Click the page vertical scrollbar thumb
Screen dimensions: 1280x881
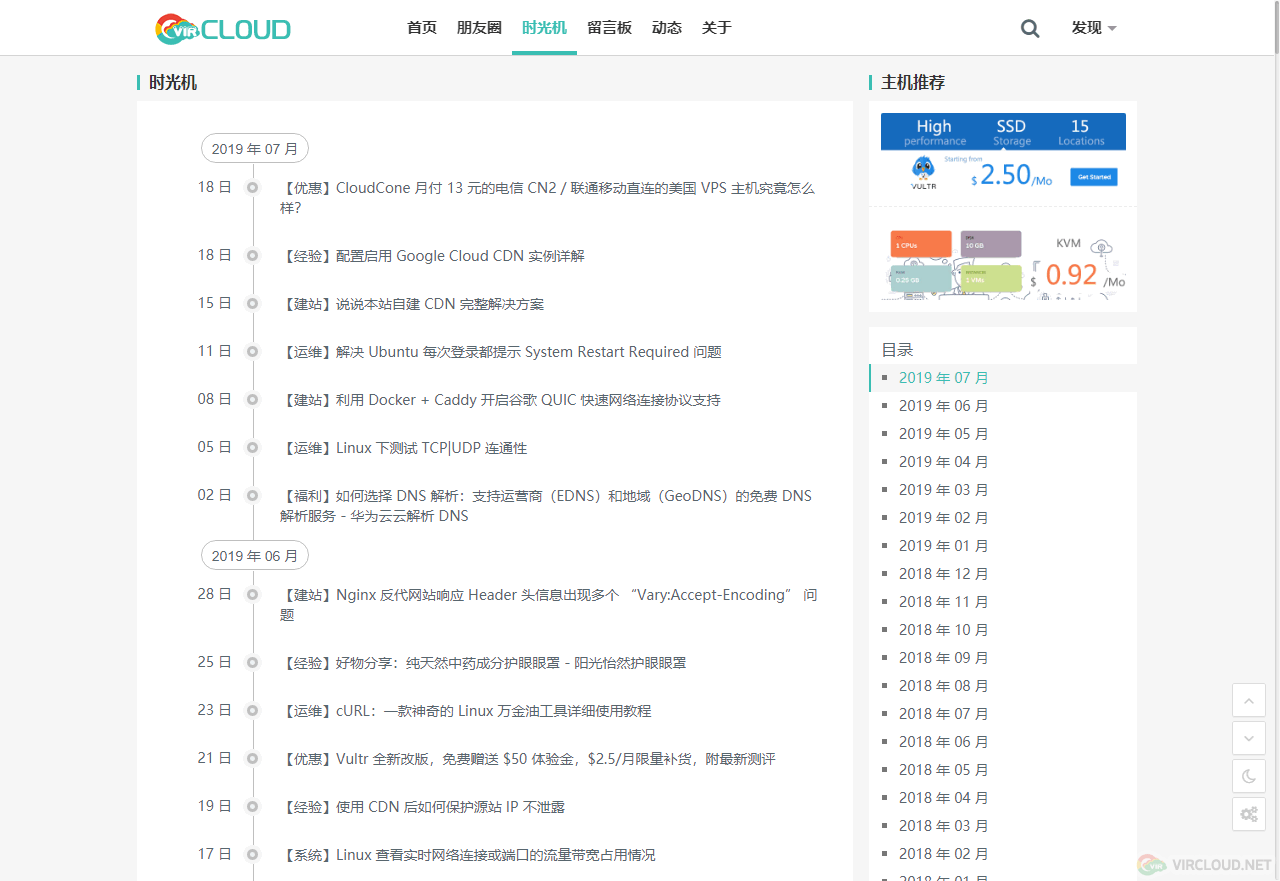[1276, 27]
